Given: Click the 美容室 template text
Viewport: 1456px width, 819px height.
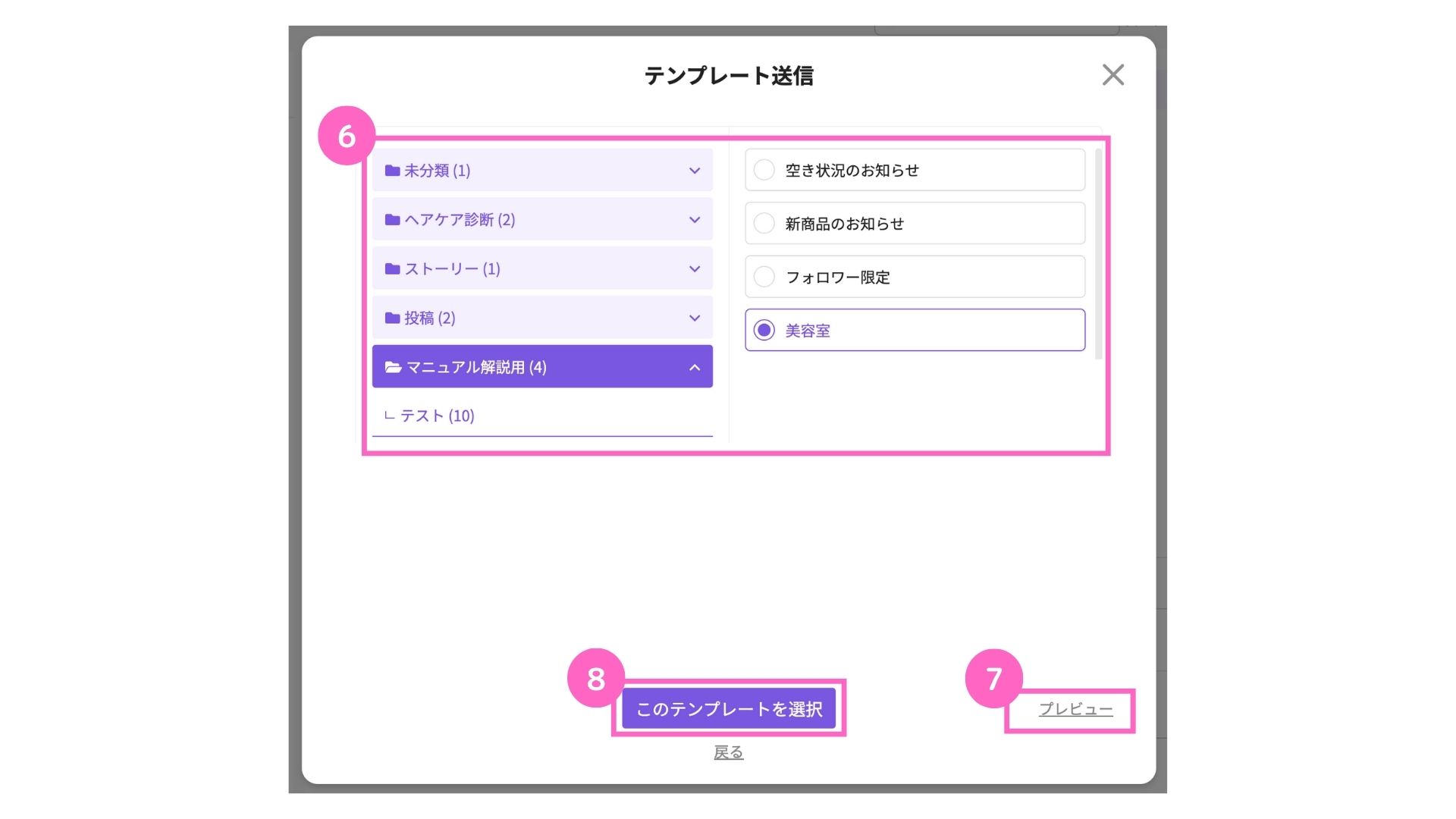Looking at the screenshot, I should click(807, 331).
